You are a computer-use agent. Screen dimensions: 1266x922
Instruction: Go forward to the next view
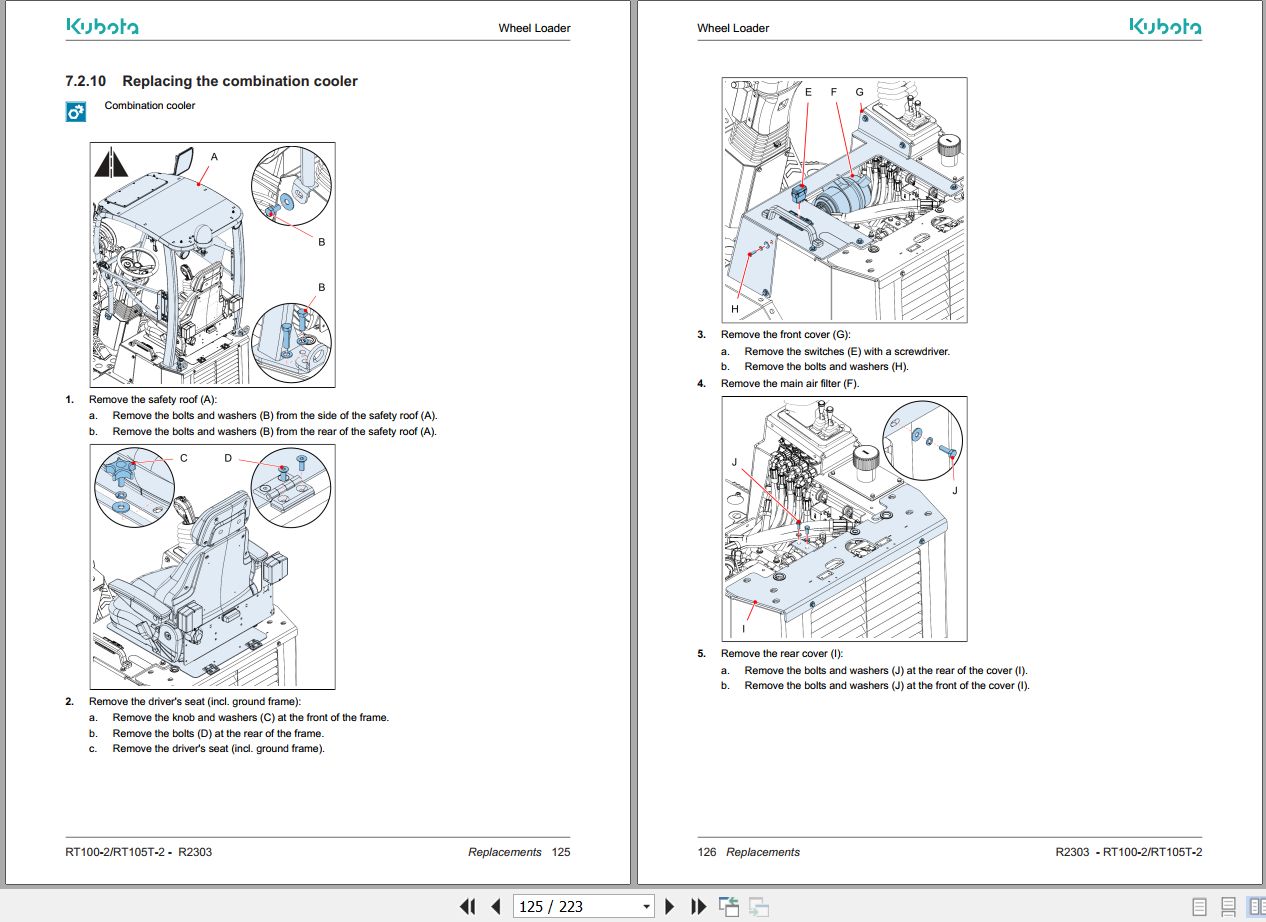(x=757, y=905)
